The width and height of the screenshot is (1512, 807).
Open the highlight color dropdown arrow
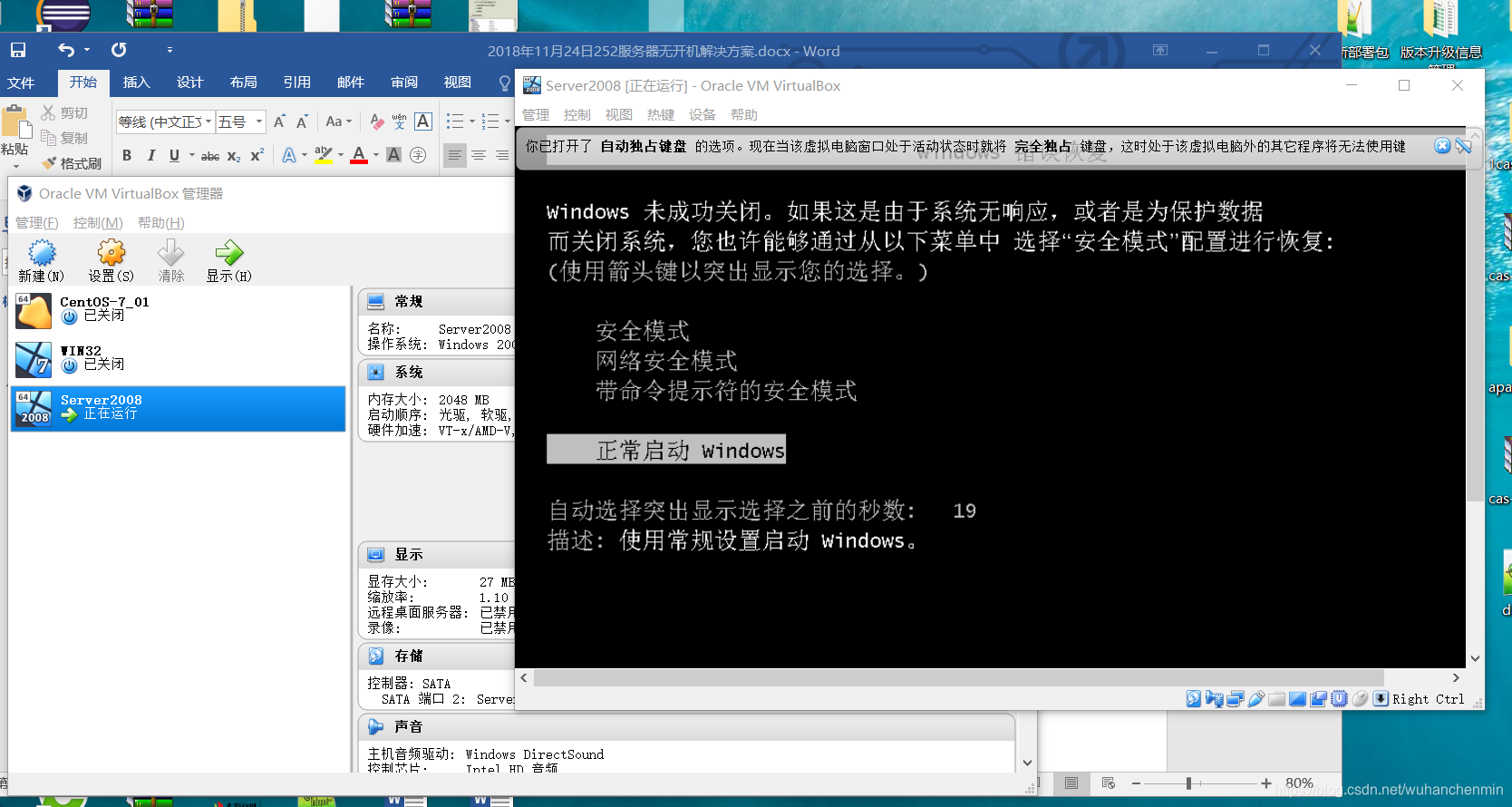pyautogui.click(x=341, y=155)
